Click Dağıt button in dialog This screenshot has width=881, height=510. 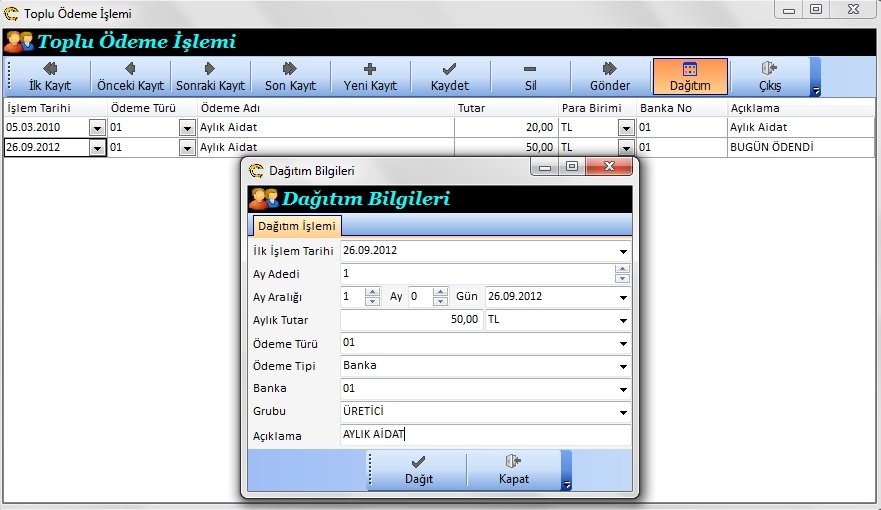419,470
